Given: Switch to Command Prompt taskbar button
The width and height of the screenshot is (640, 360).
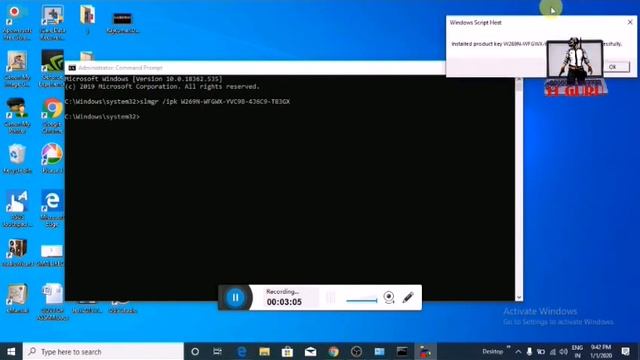Looking at the screenshot, I should (402, 351).
